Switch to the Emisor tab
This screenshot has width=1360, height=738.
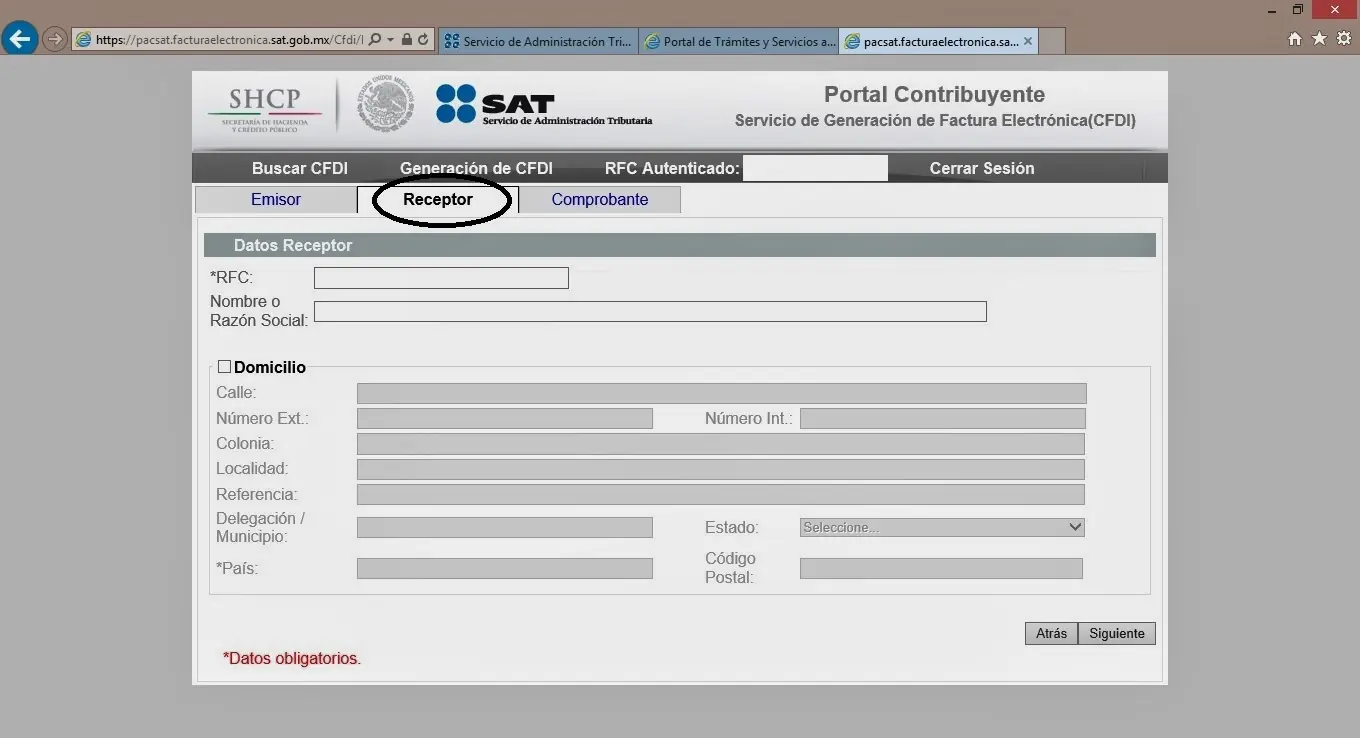point(276,199)
